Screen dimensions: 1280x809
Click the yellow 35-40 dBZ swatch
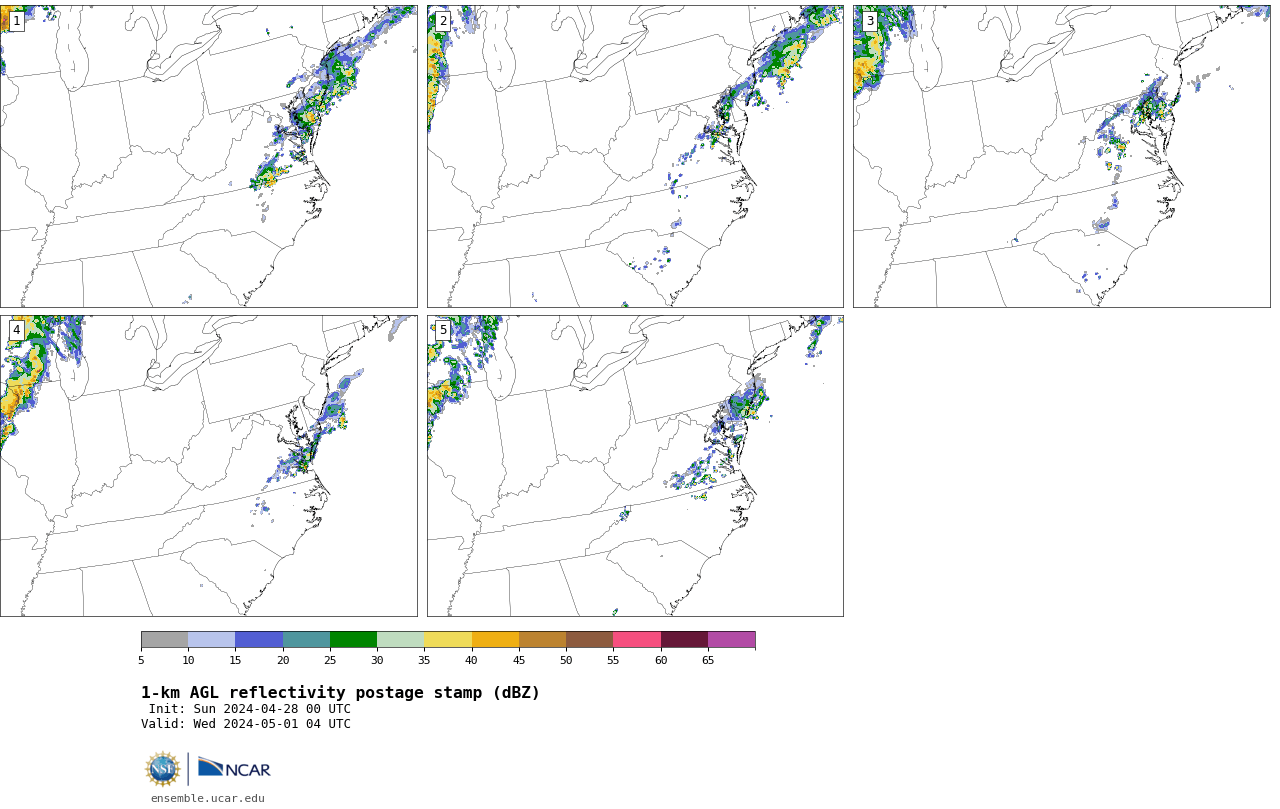click(448, 640)
